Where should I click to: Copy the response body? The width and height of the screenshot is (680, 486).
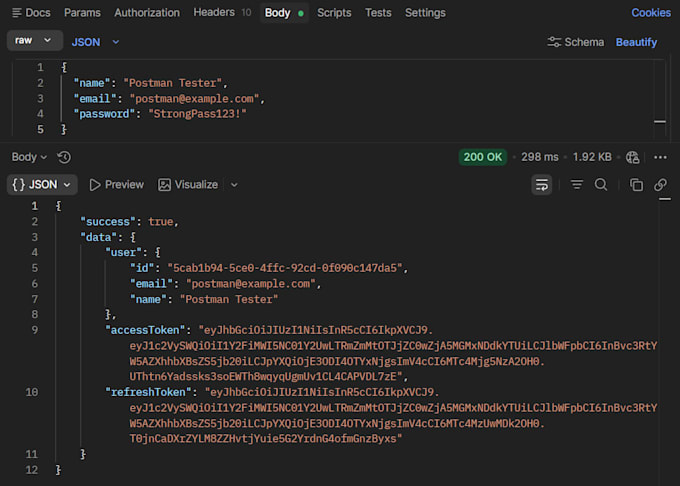(x=636, y=185)
